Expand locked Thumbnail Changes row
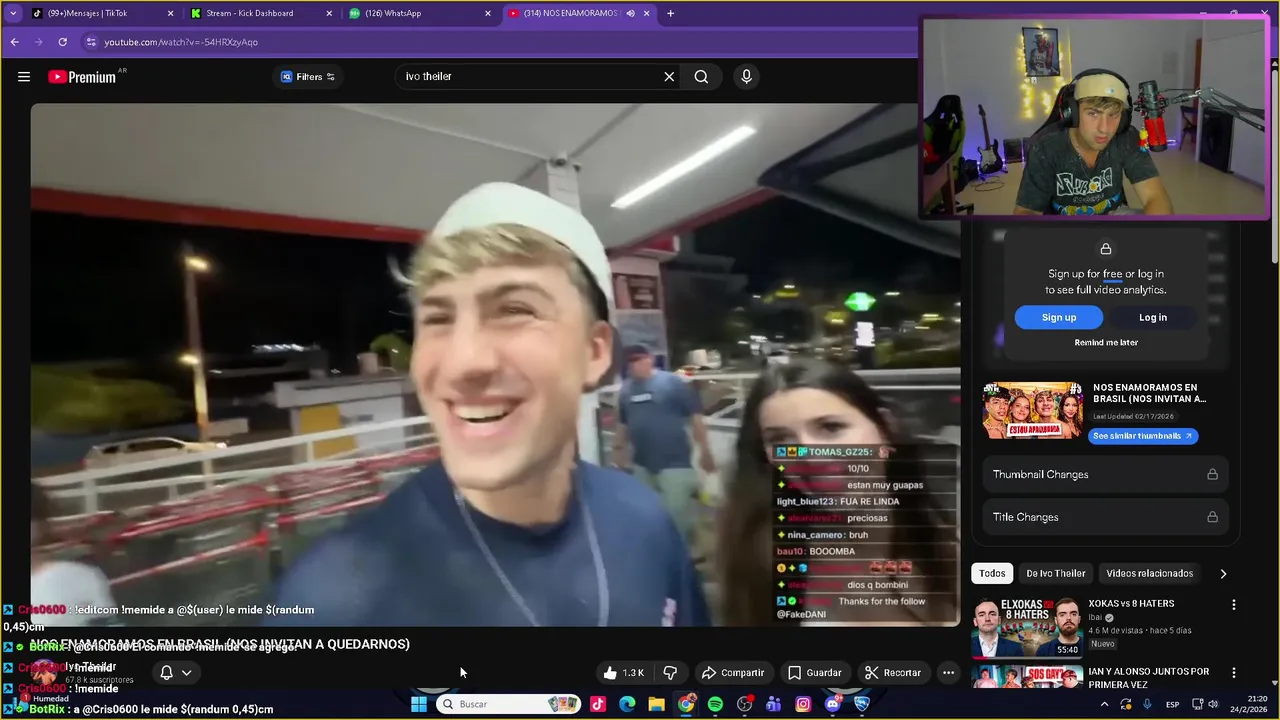1280x720 pixels. tap(1105, 474)
